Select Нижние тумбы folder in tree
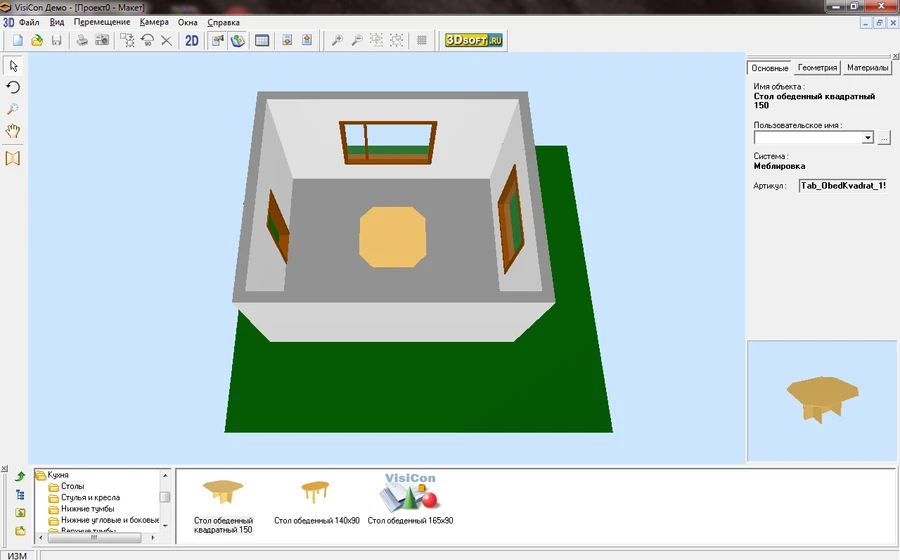The image size is (900, 560). [x=88, y=509]
